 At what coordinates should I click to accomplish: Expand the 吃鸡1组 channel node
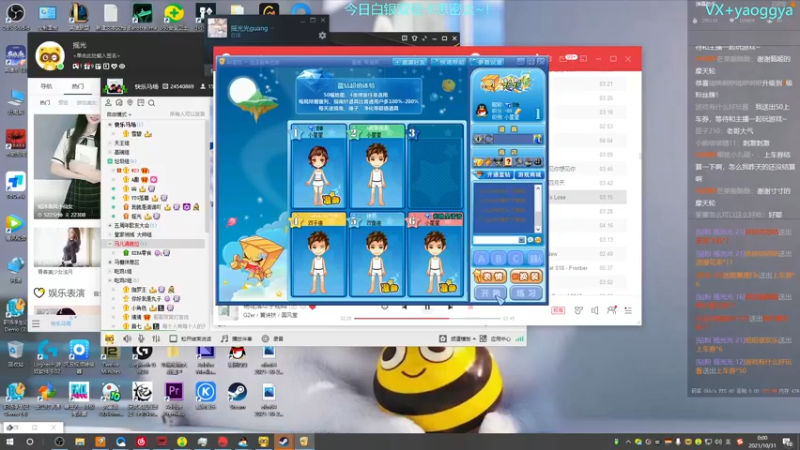pyautogui.click(x=110, y=271)
